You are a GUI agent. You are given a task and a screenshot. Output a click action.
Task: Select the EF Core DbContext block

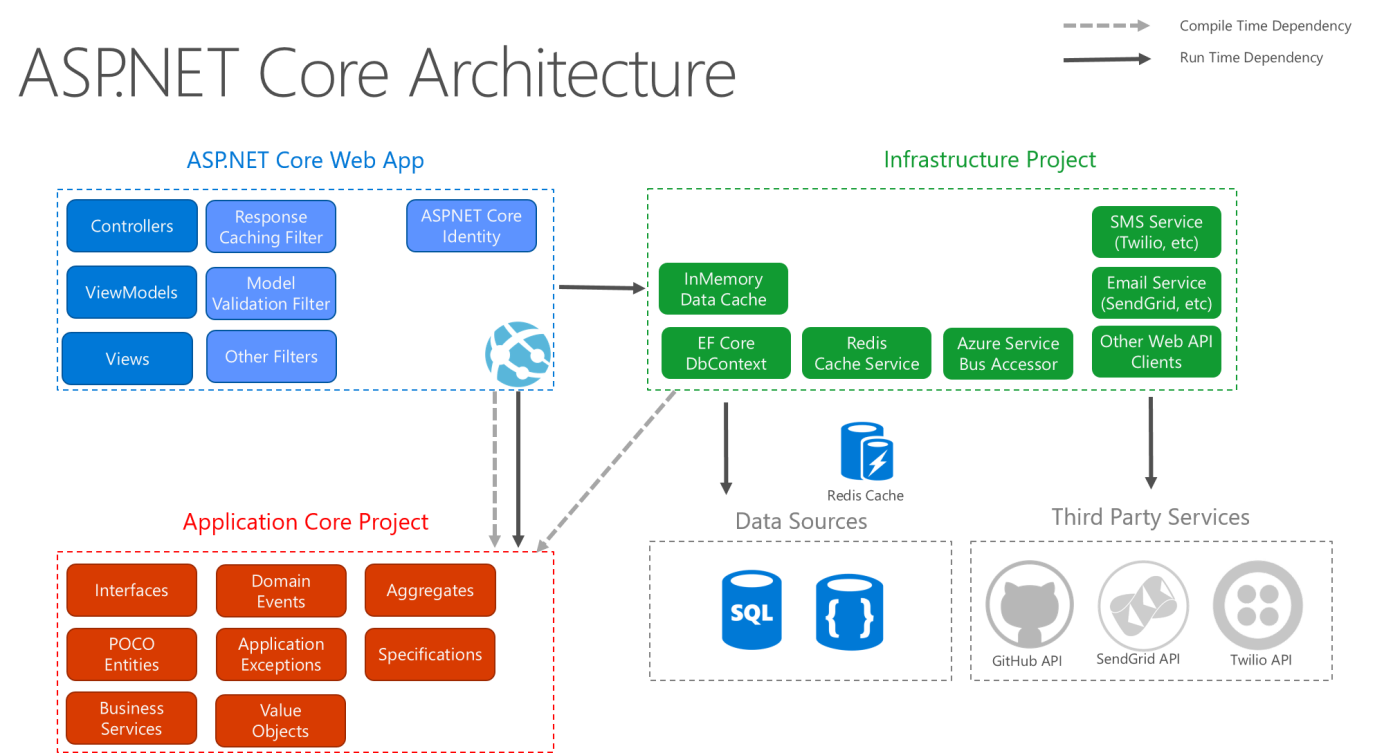(725, 352)
